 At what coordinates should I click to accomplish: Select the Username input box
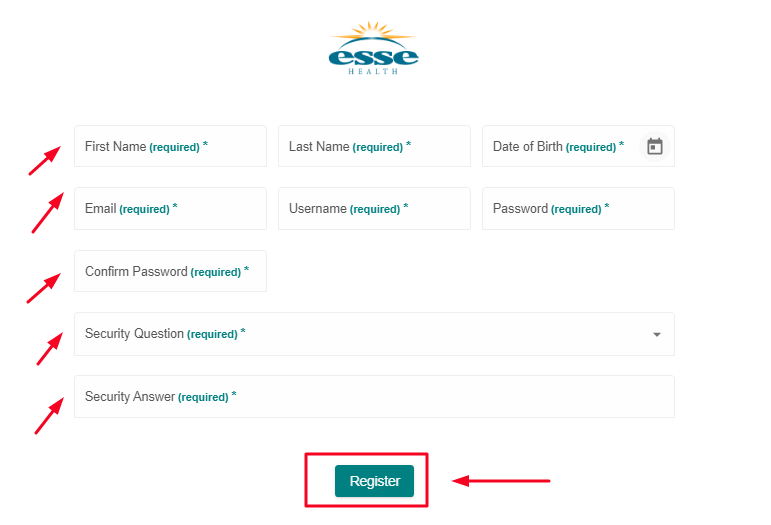click(x=374, y=208)
